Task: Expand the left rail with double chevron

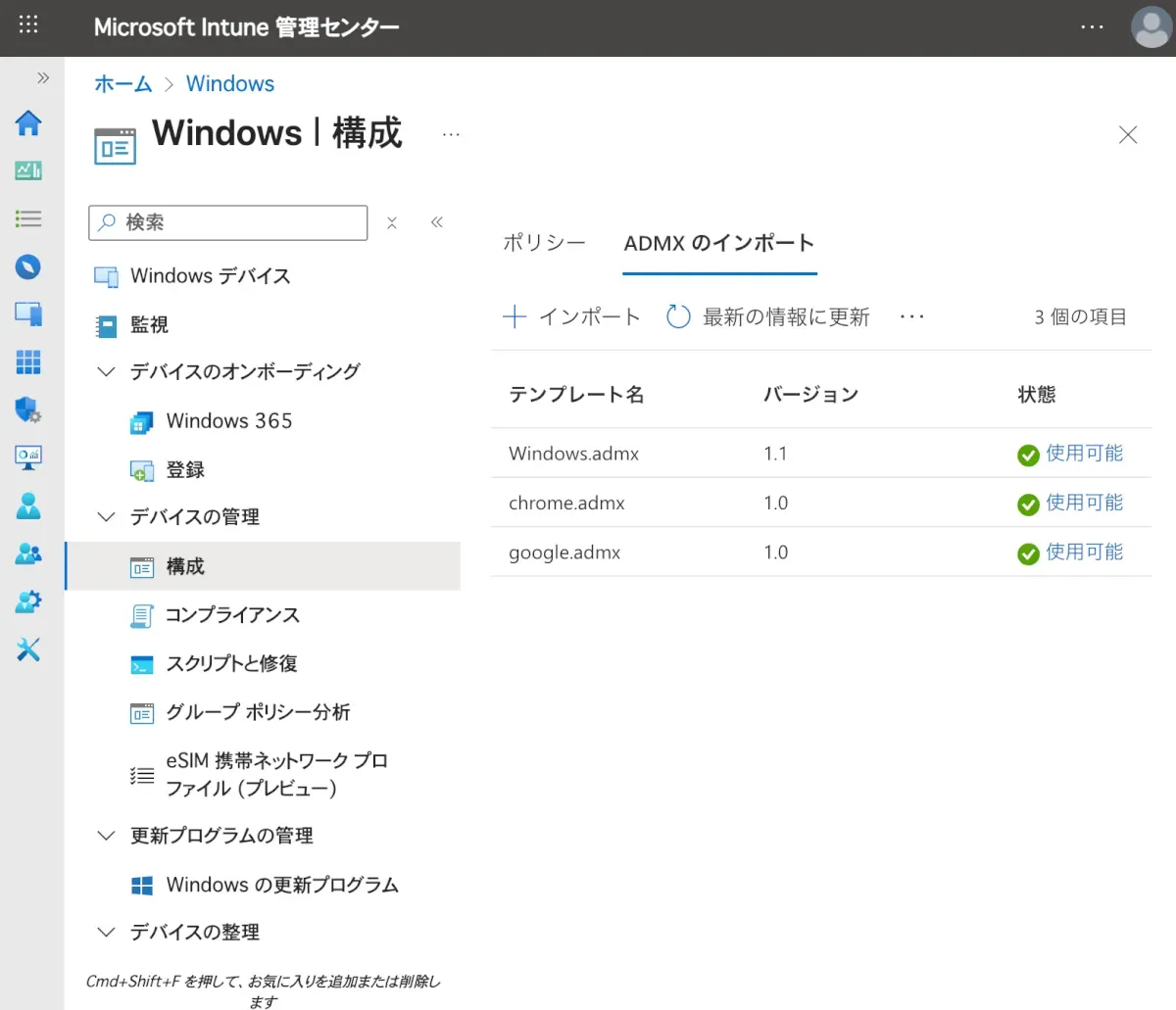Action: [43, 78]
